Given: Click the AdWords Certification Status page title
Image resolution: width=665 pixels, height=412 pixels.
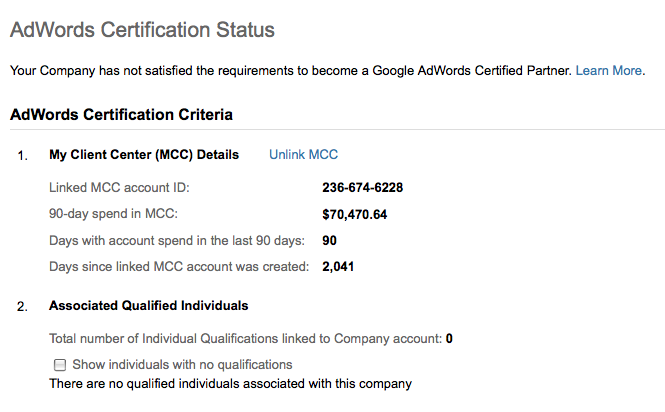Looking at the screenshot, I should pos(141,30).
